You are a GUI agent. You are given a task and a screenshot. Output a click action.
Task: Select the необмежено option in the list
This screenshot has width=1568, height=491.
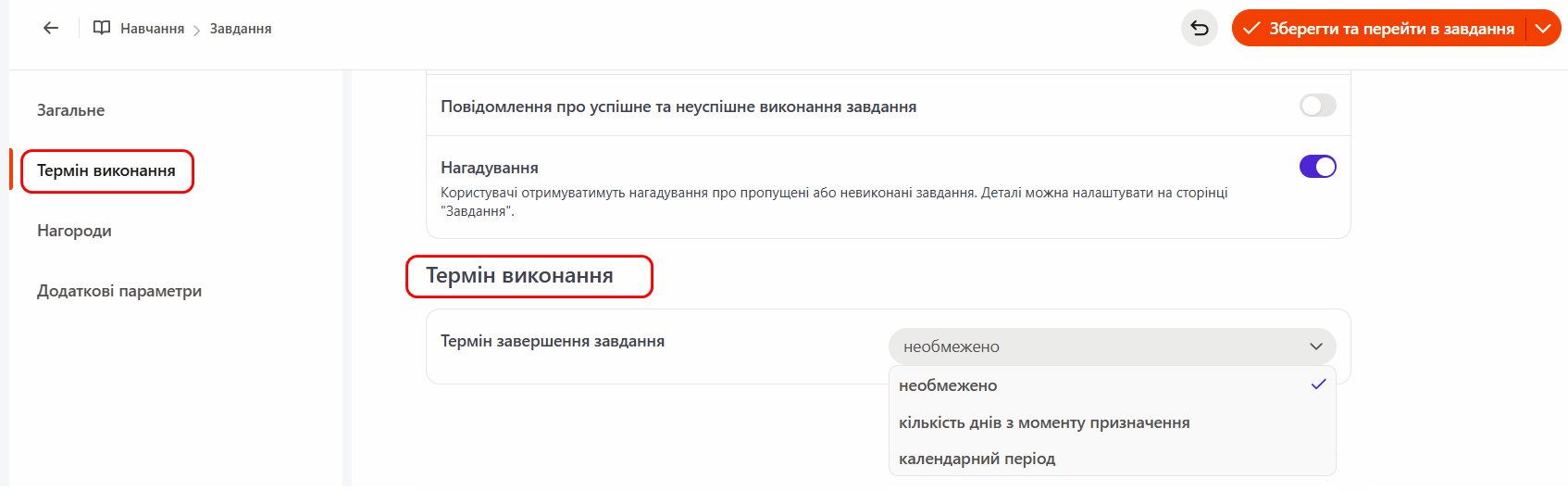coord(948,385)
